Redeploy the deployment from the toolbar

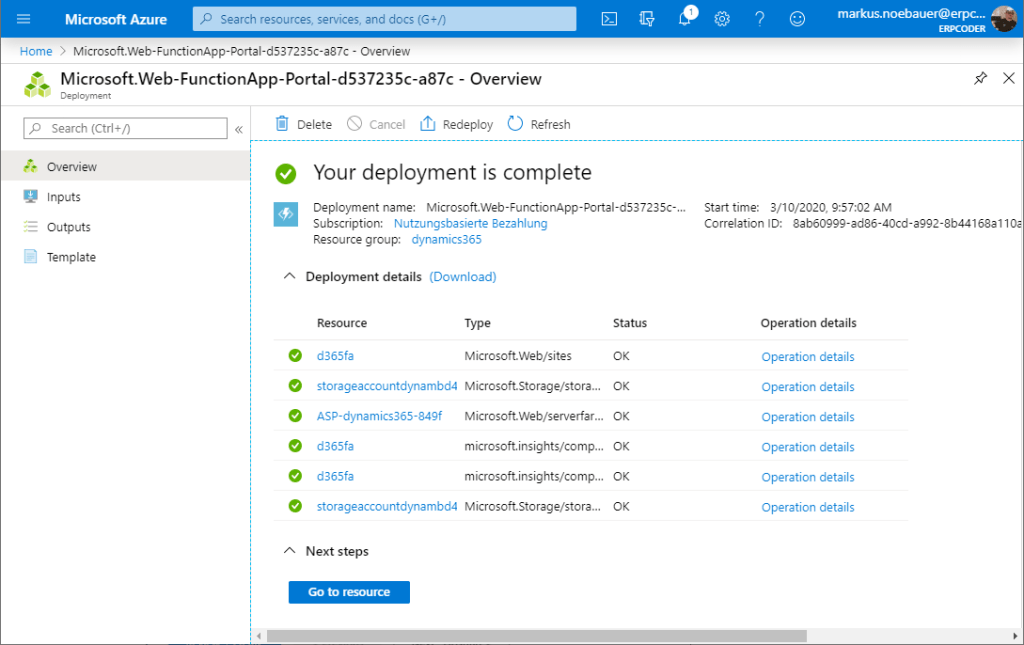tap(456, 123)
